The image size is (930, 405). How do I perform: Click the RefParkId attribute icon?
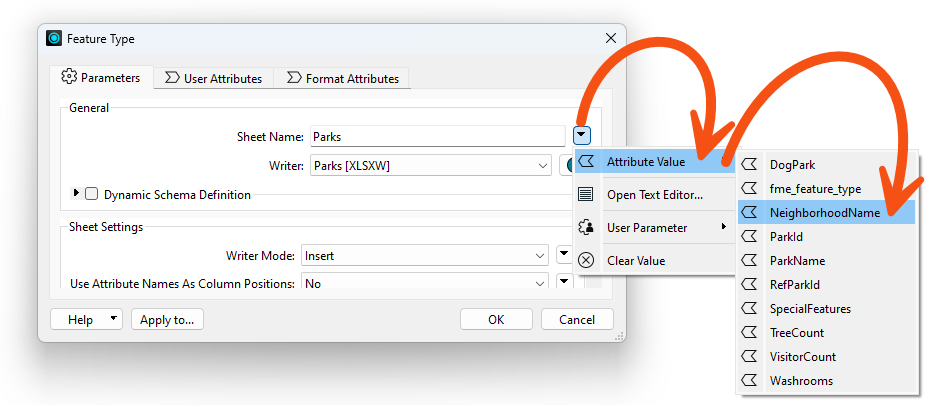point(750,285)
